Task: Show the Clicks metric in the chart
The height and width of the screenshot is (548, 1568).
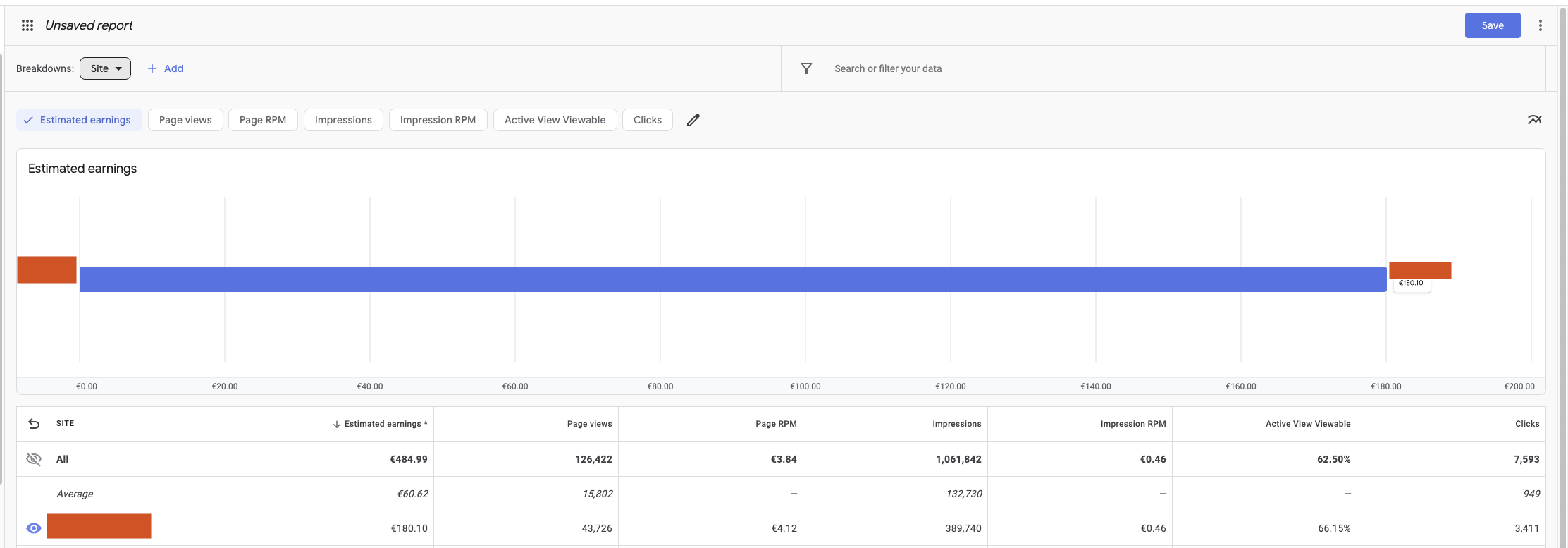Action: (x=647, y=120)
